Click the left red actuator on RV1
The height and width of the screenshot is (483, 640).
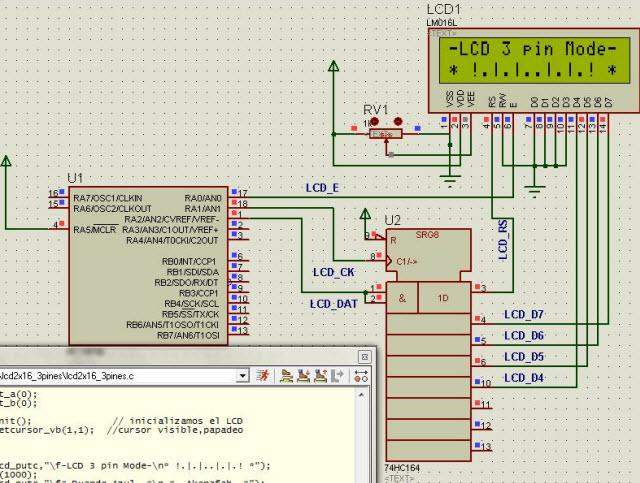(374, 121)
